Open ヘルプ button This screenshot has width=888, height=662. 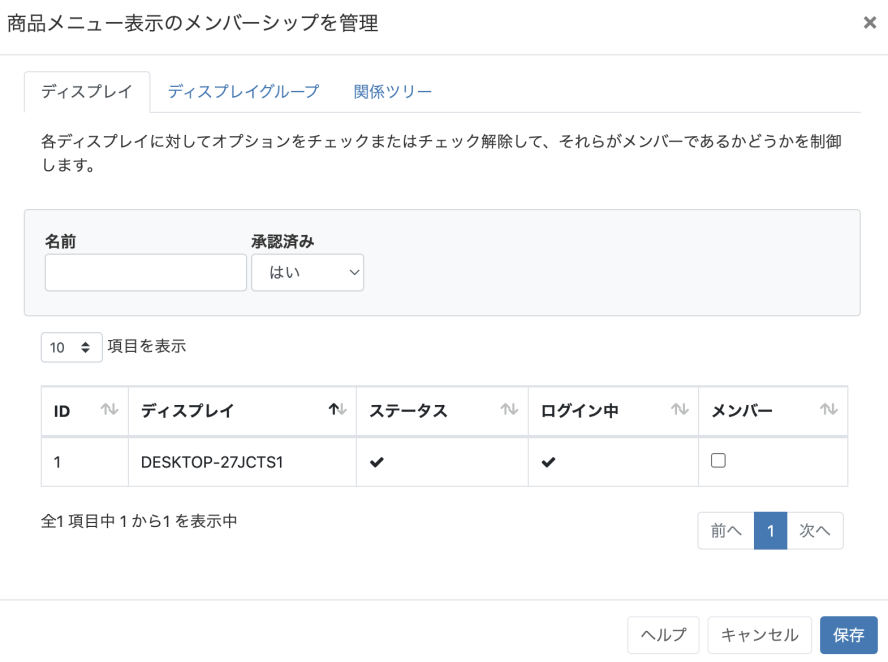point(663,635)
